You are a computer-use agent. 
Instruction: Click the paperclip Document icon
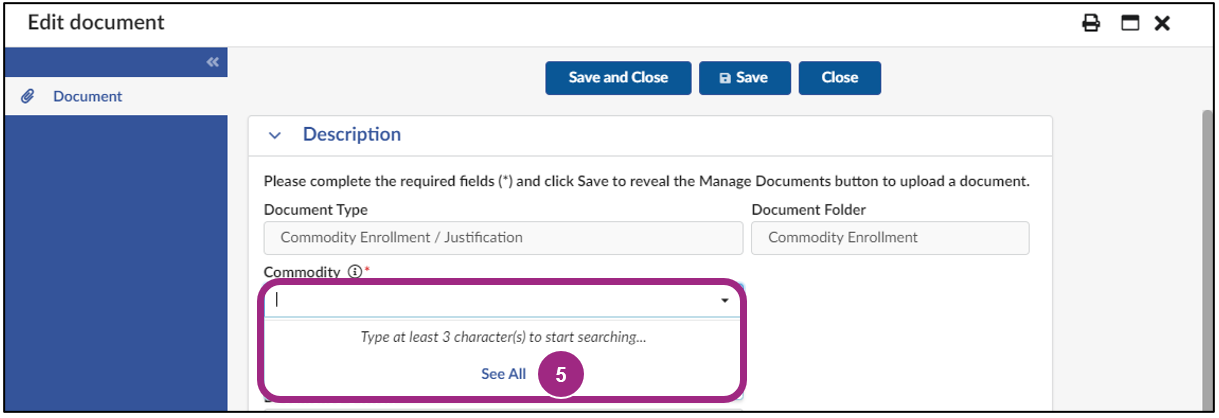[x=28, y=96]
